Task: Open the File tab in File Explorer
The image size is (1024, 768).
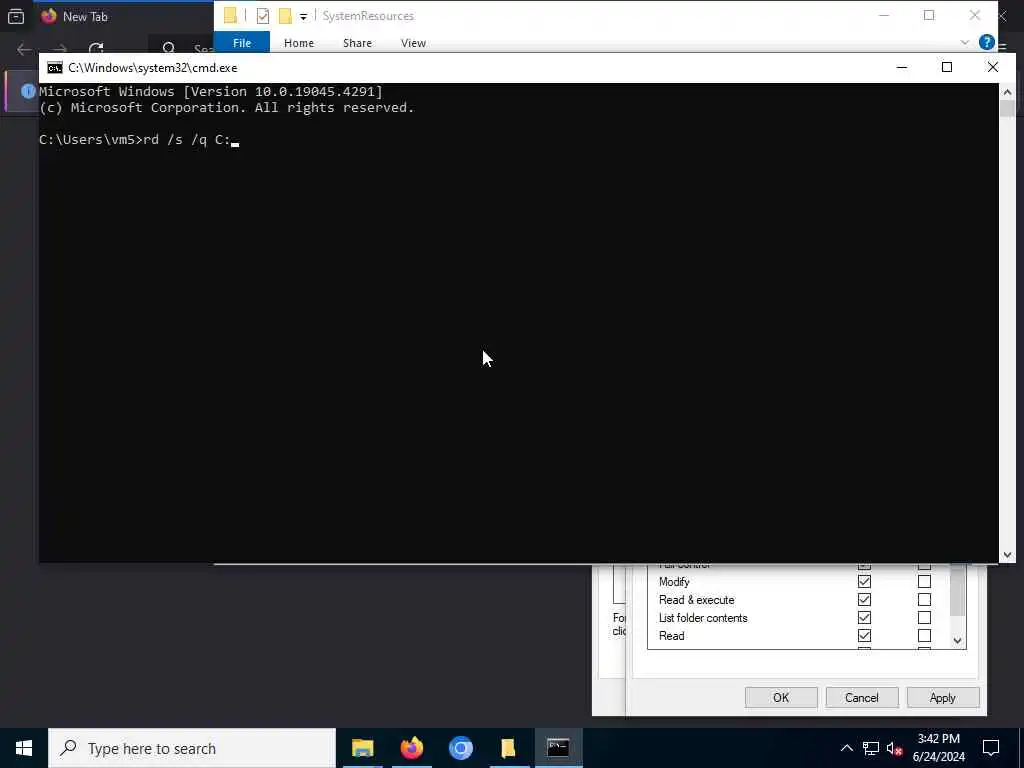Action: click(242, 42)
